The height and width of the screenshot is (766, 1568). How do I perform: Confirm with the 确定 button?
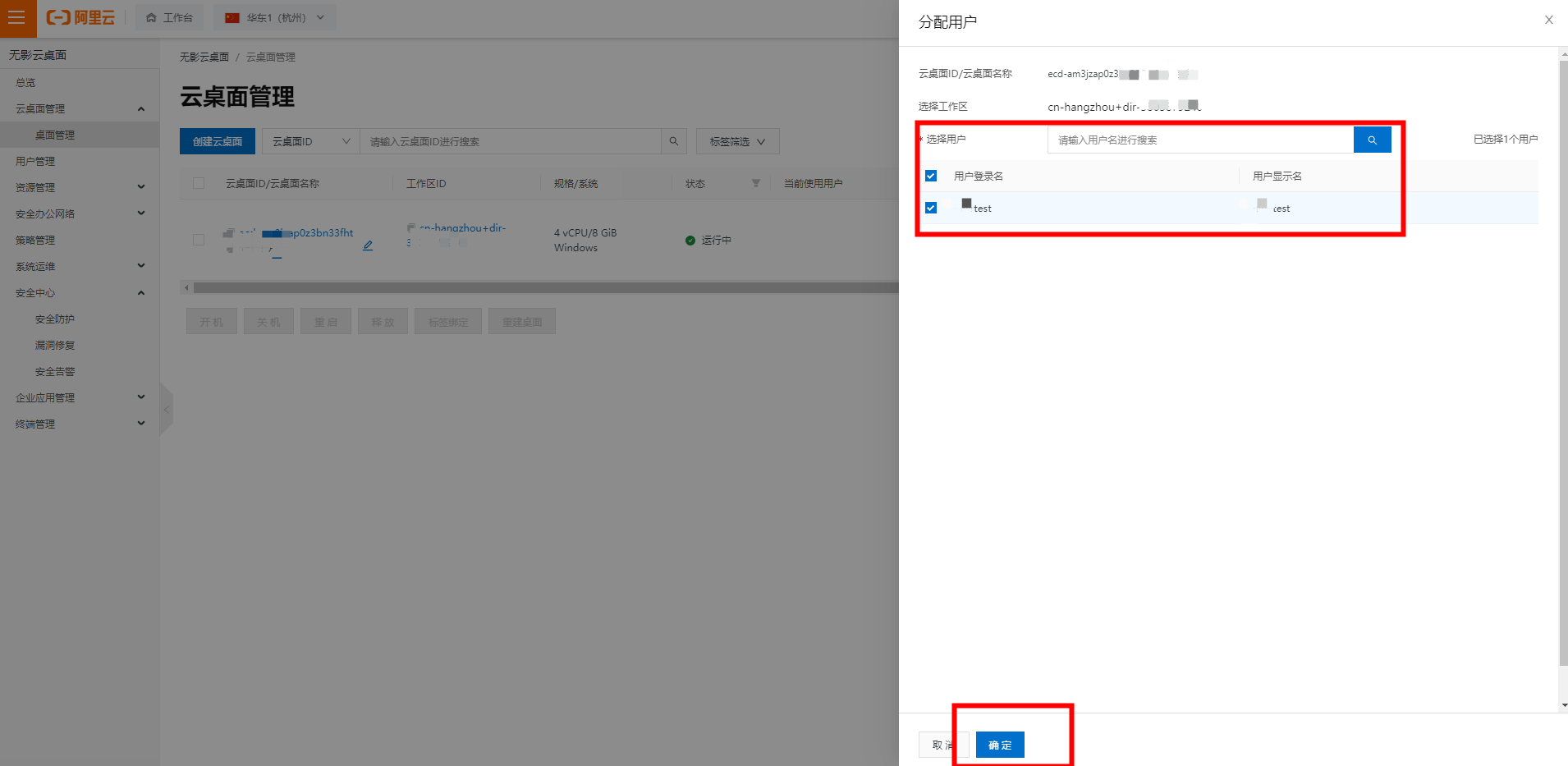pyautogui.click(x=1000, y=745)
